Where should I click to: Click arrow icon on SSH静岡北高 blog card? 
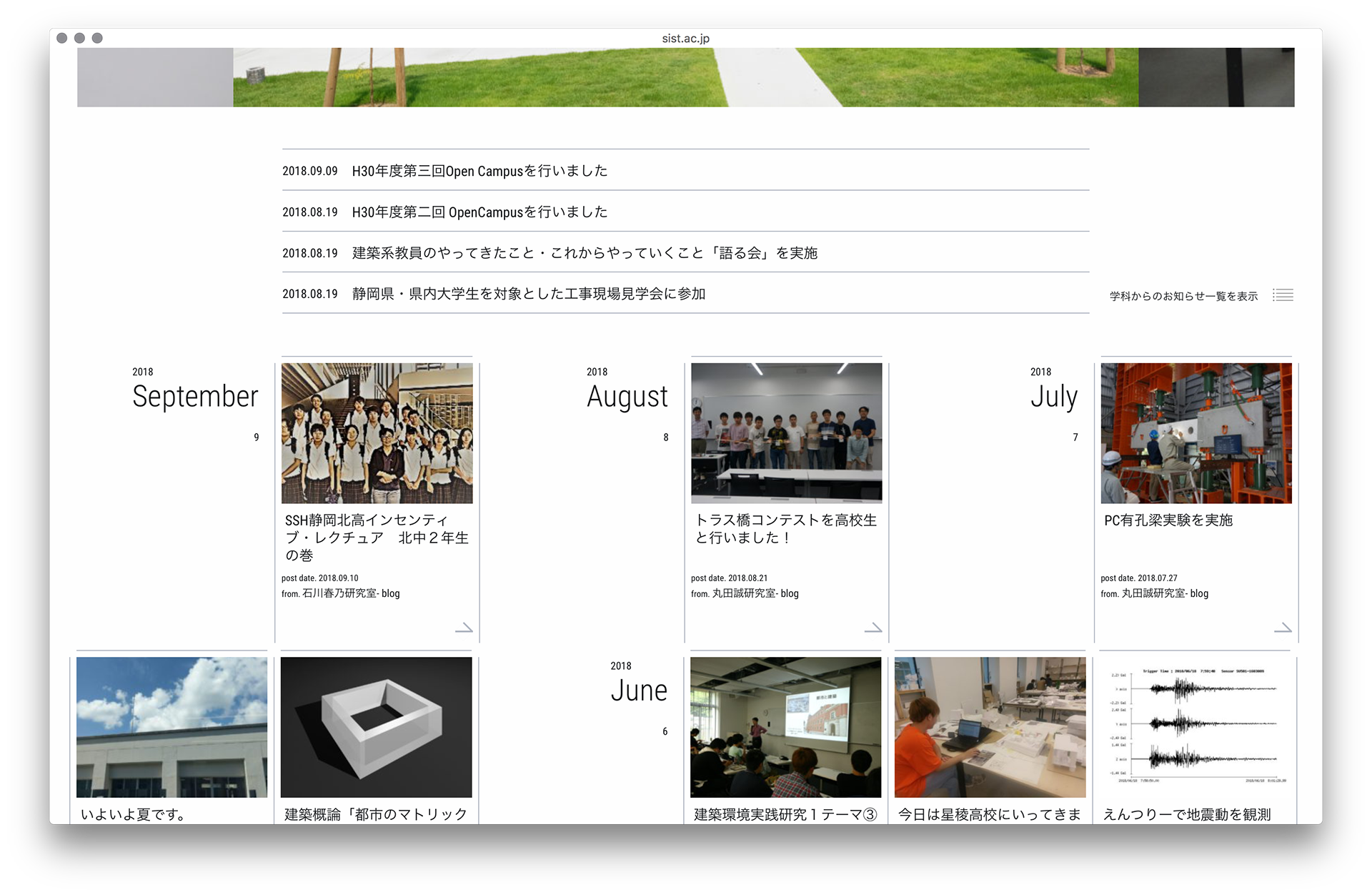click(464, 628)
